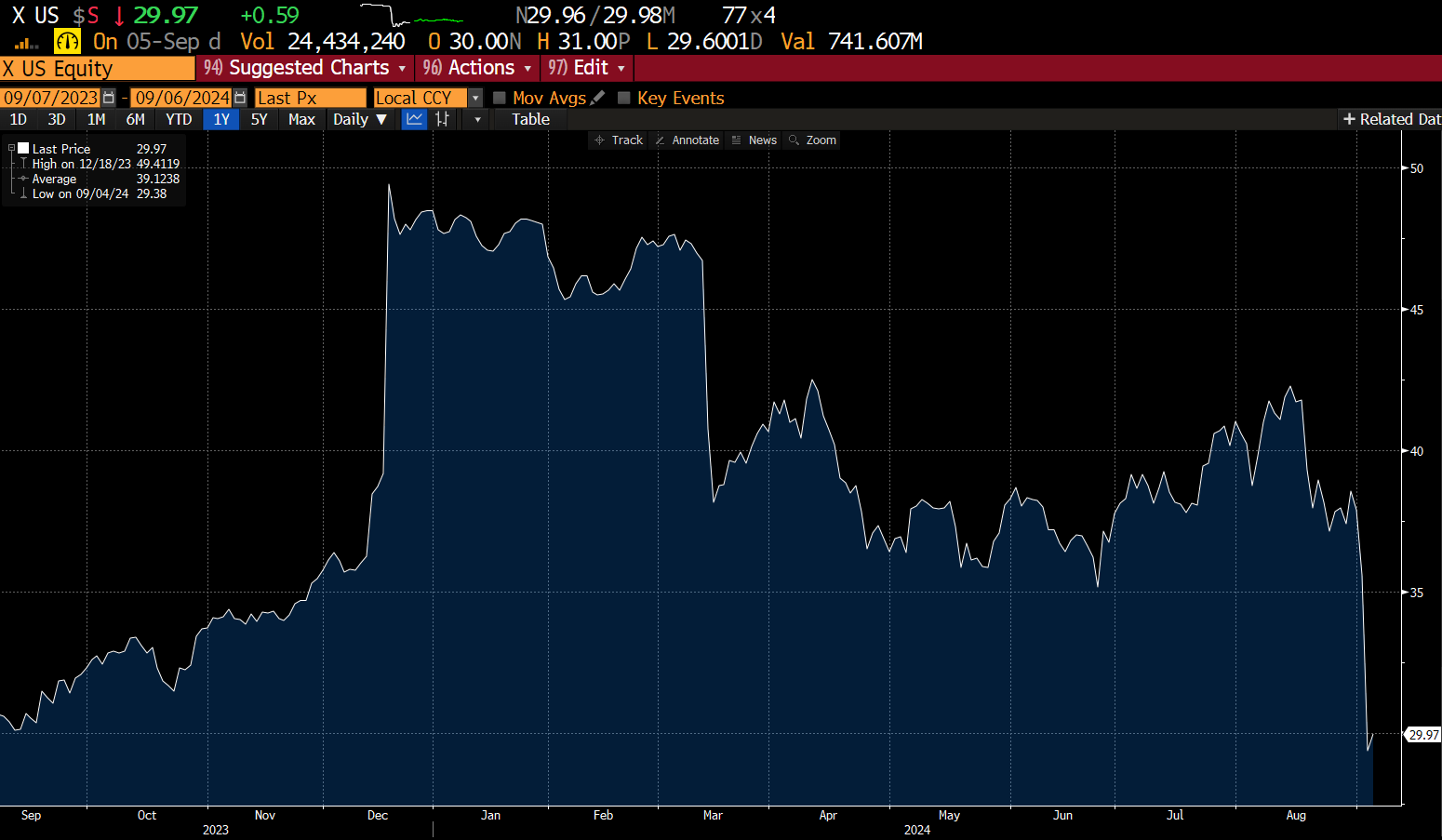
Task: Click the X US Equity security field
Action: click(97, 69)
